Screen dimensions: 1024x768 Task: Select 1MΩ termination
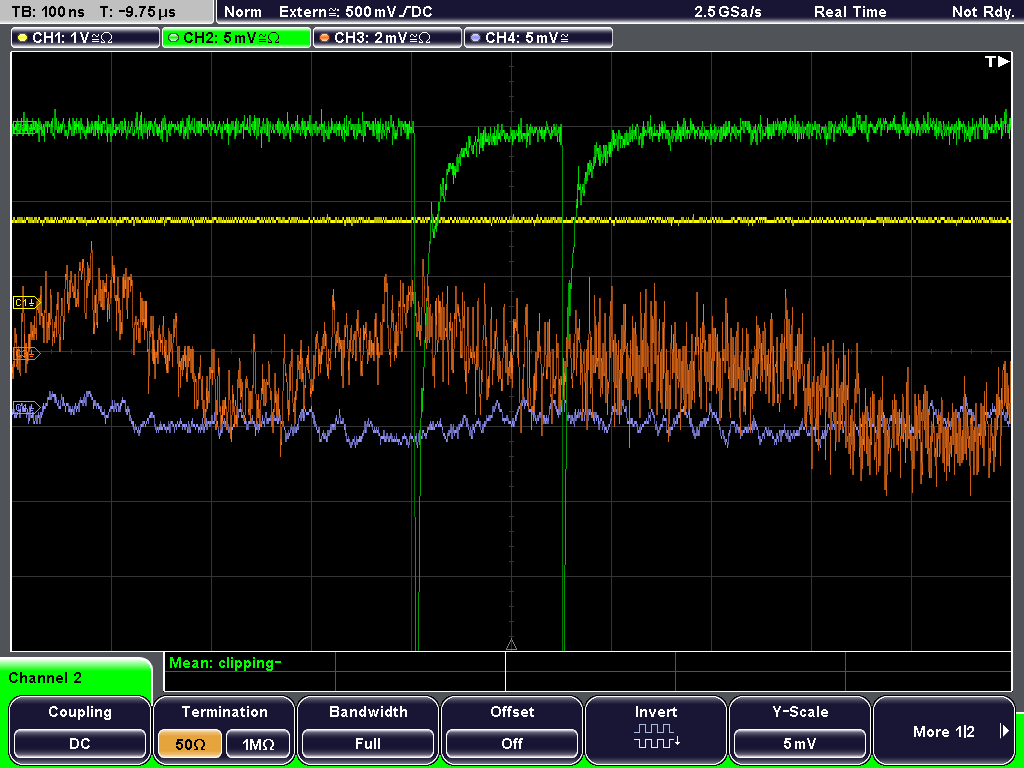click(258, 744)
